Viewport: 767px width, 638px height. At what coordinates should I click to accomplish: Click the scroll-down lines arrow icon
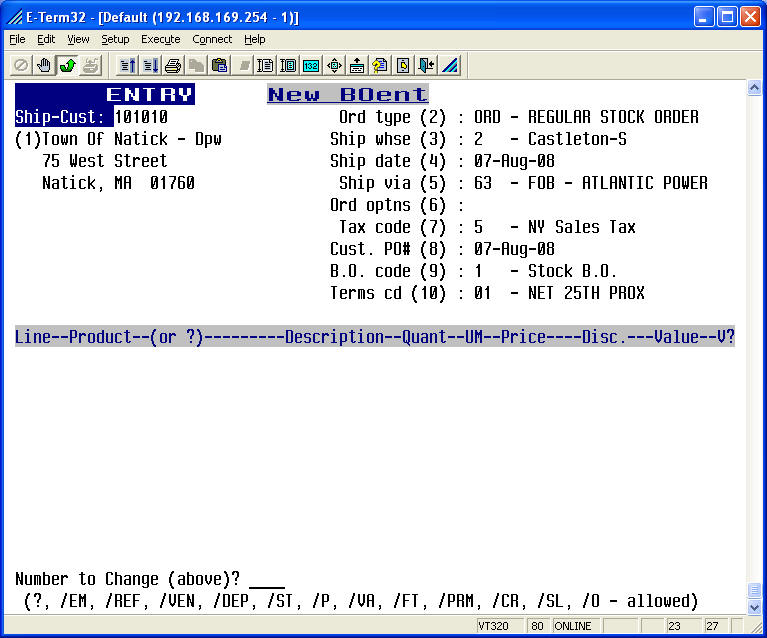[x=151, y=65]
